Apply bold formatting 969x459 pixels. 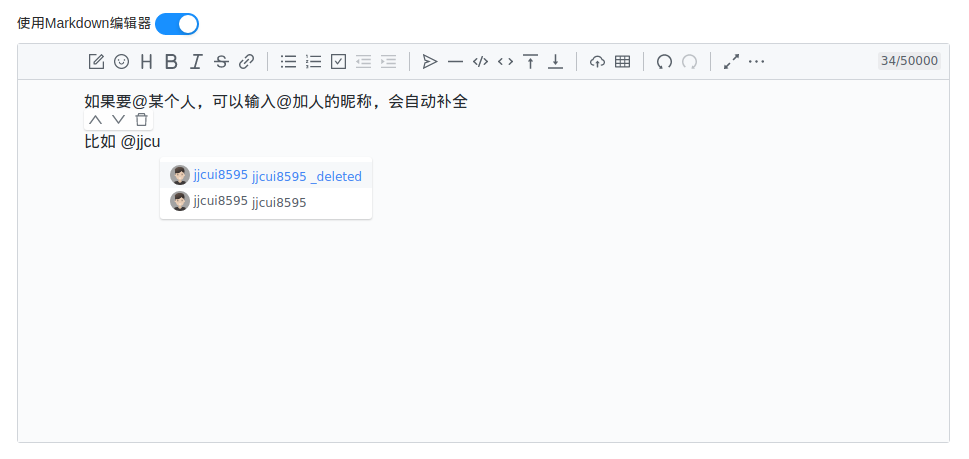click(x=171, y=61)
